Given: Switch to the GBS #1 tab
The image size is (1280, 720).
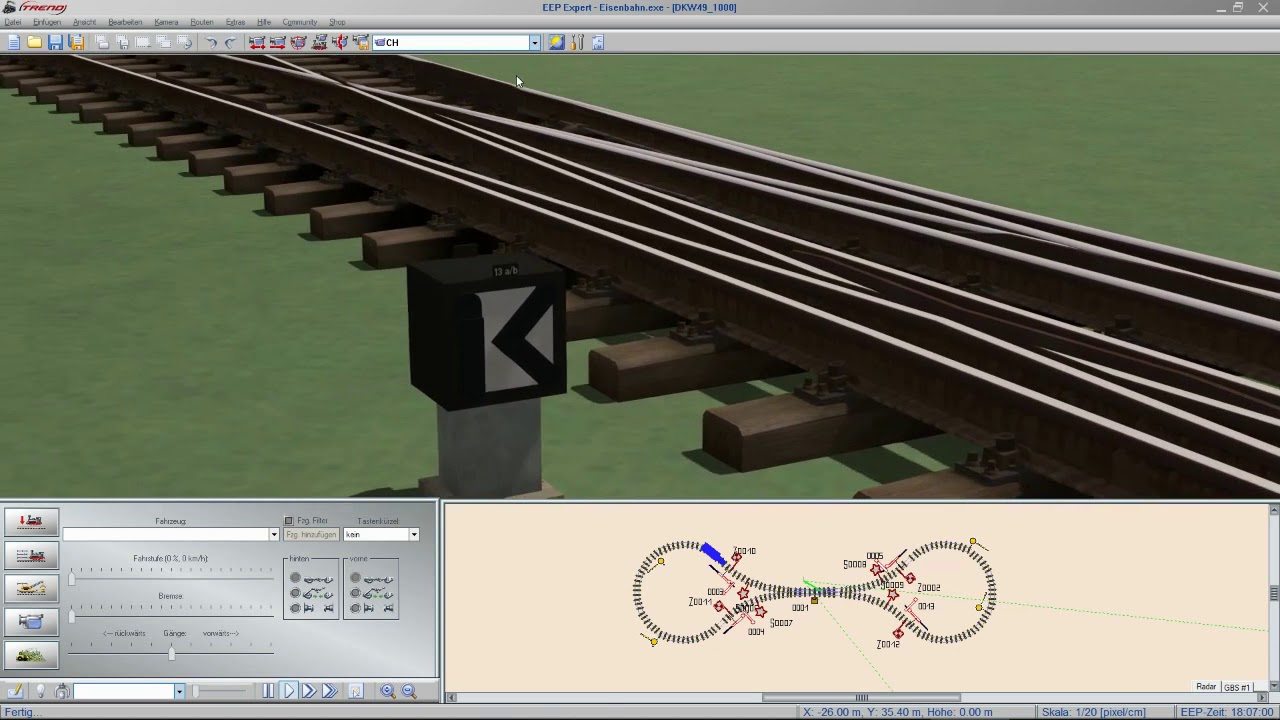Looking at the screenshot, I should click(x=1237, y=687).
